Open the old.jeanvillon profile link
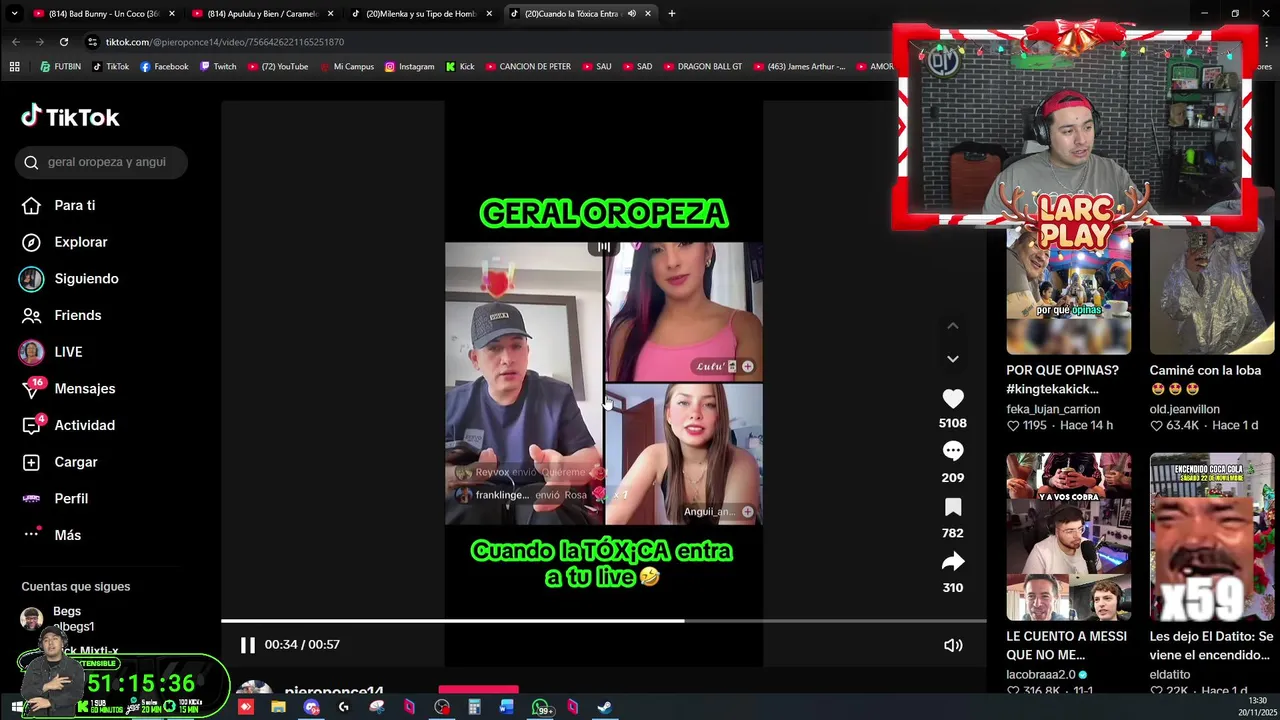1280x720 pixels. click(1184, 409)
